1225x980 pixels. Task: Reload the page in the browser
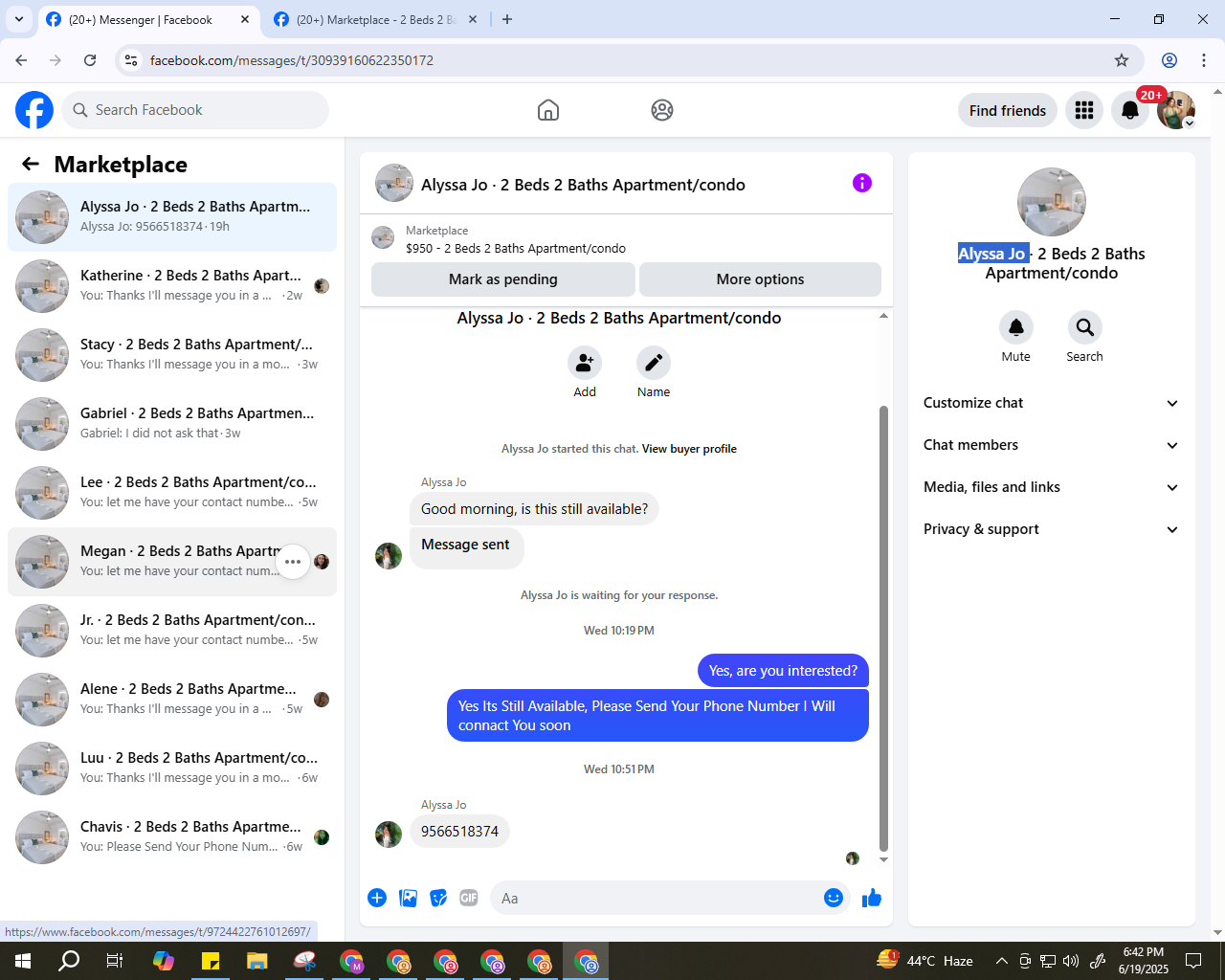click(x=90, y=60)
